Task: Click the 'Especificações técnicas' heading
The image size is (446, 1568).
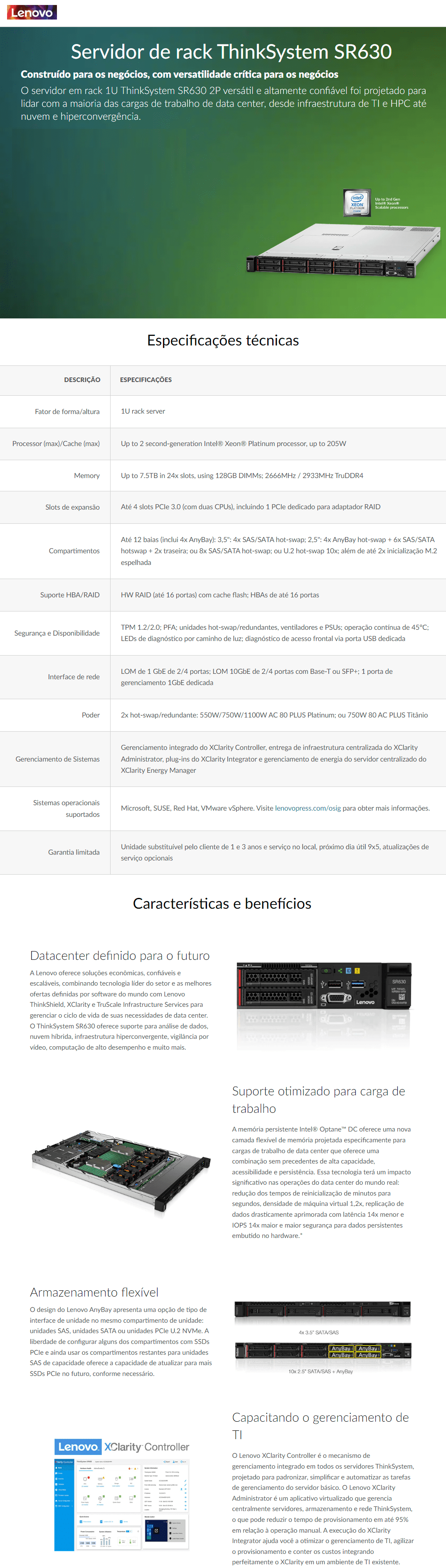Action: point(223,340)
